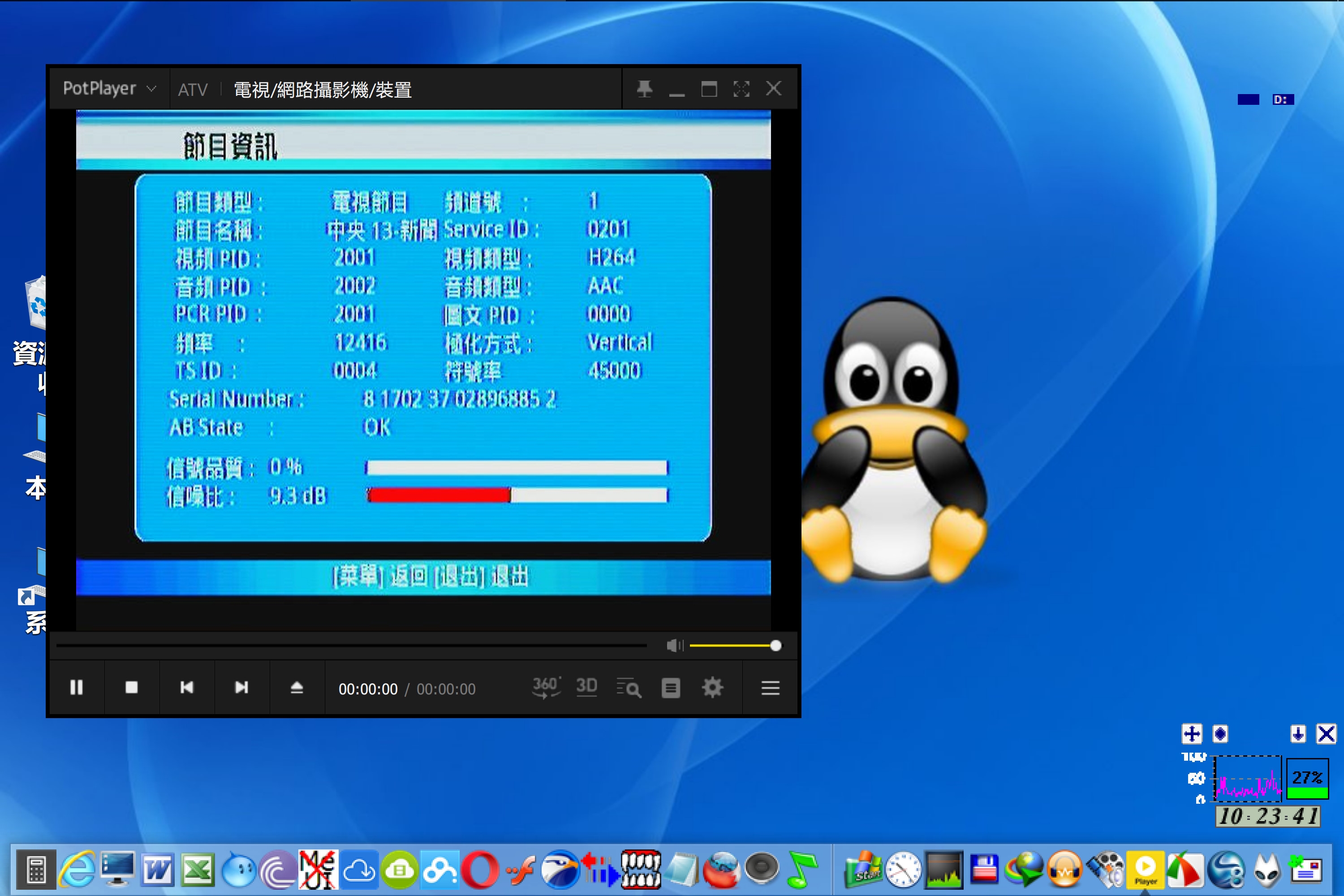
Task: Open the red globe browser icon
Action: pos(722,870)
